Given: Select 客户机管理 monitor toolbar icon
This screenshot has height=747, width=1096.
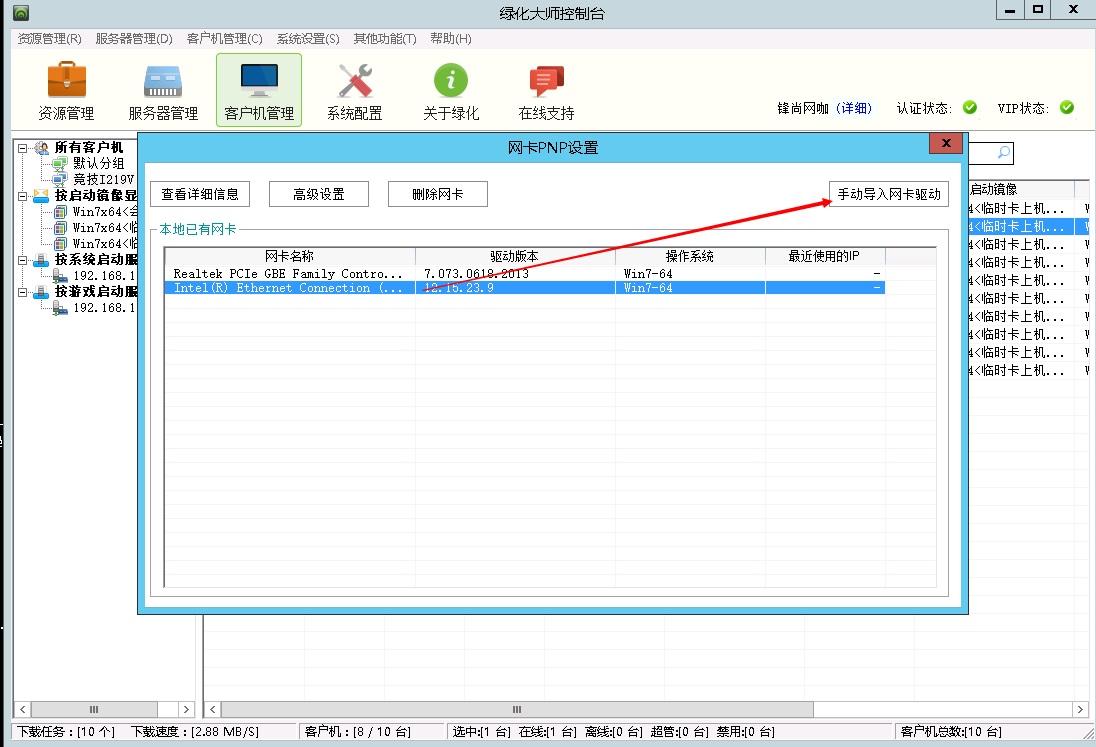Looking at the screenshot, I should click(259, 82).
